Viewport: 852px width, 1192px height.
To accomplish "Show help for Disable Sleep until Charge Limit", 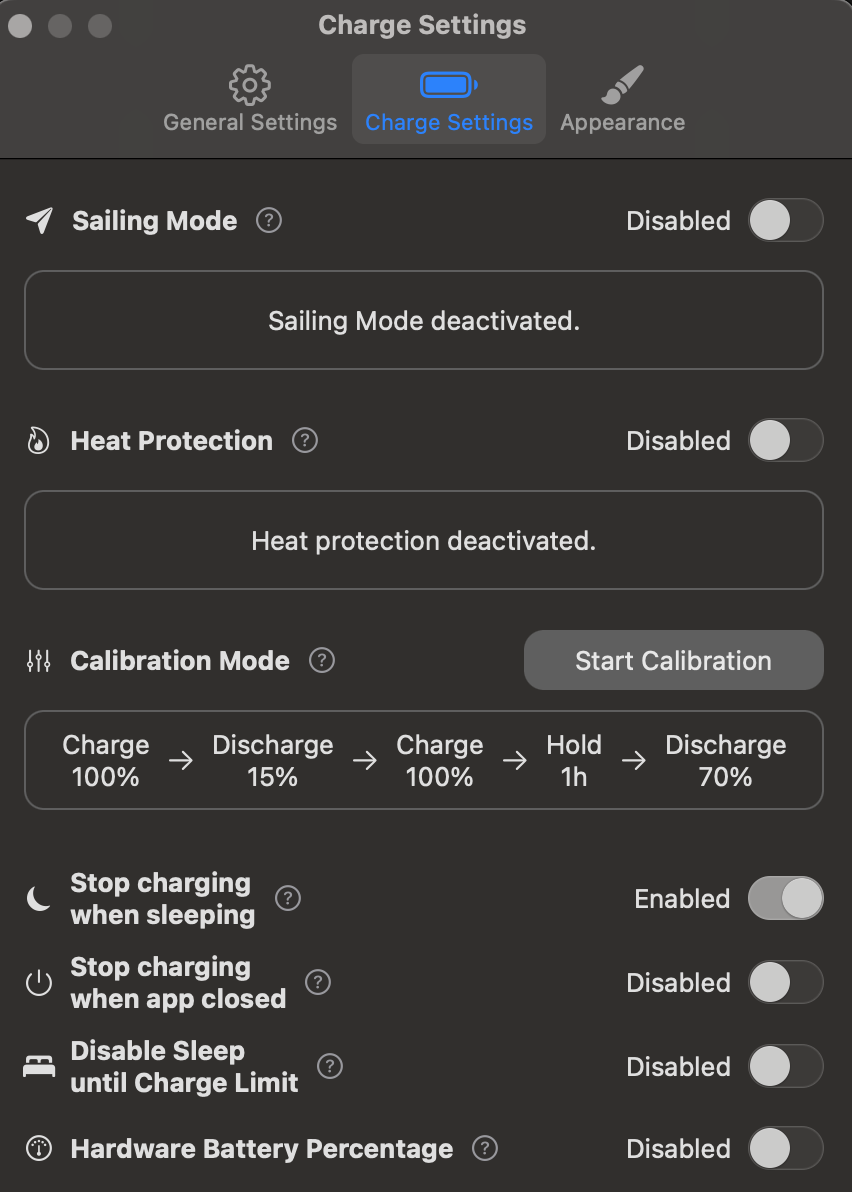I will click(x=330, y=1066).
